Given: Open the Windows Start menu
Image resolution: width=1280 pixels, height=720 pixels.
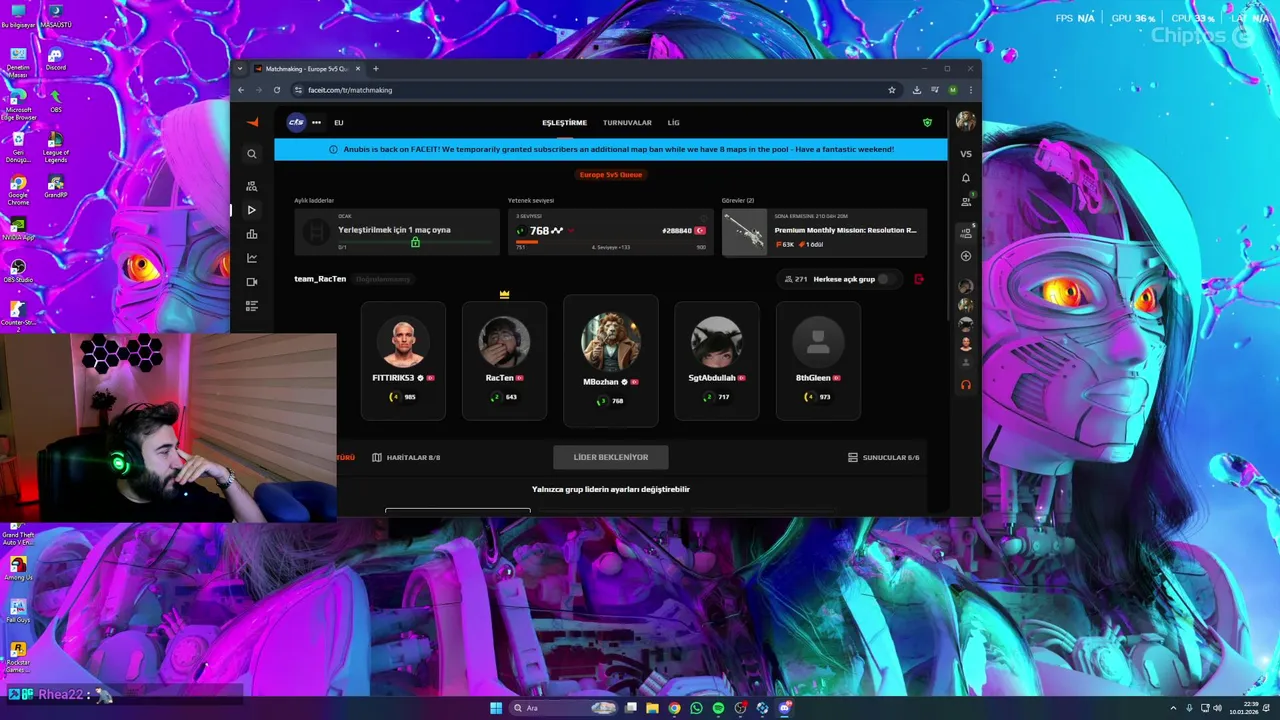Looking at the screenshot, I should (x=496, y=708).
